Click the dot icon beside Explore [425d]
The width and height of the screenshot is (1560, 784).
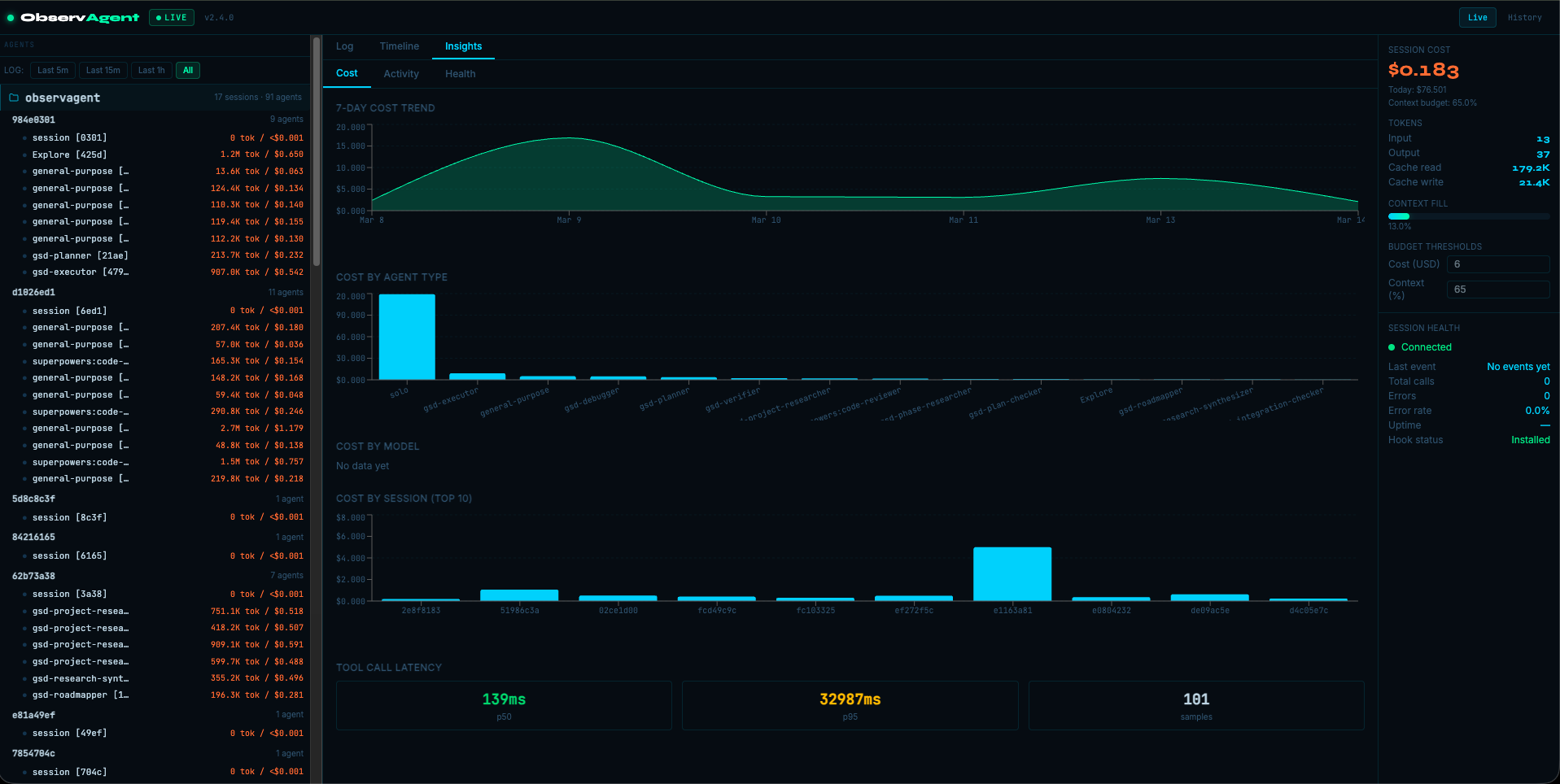click(x=24, y=155)
